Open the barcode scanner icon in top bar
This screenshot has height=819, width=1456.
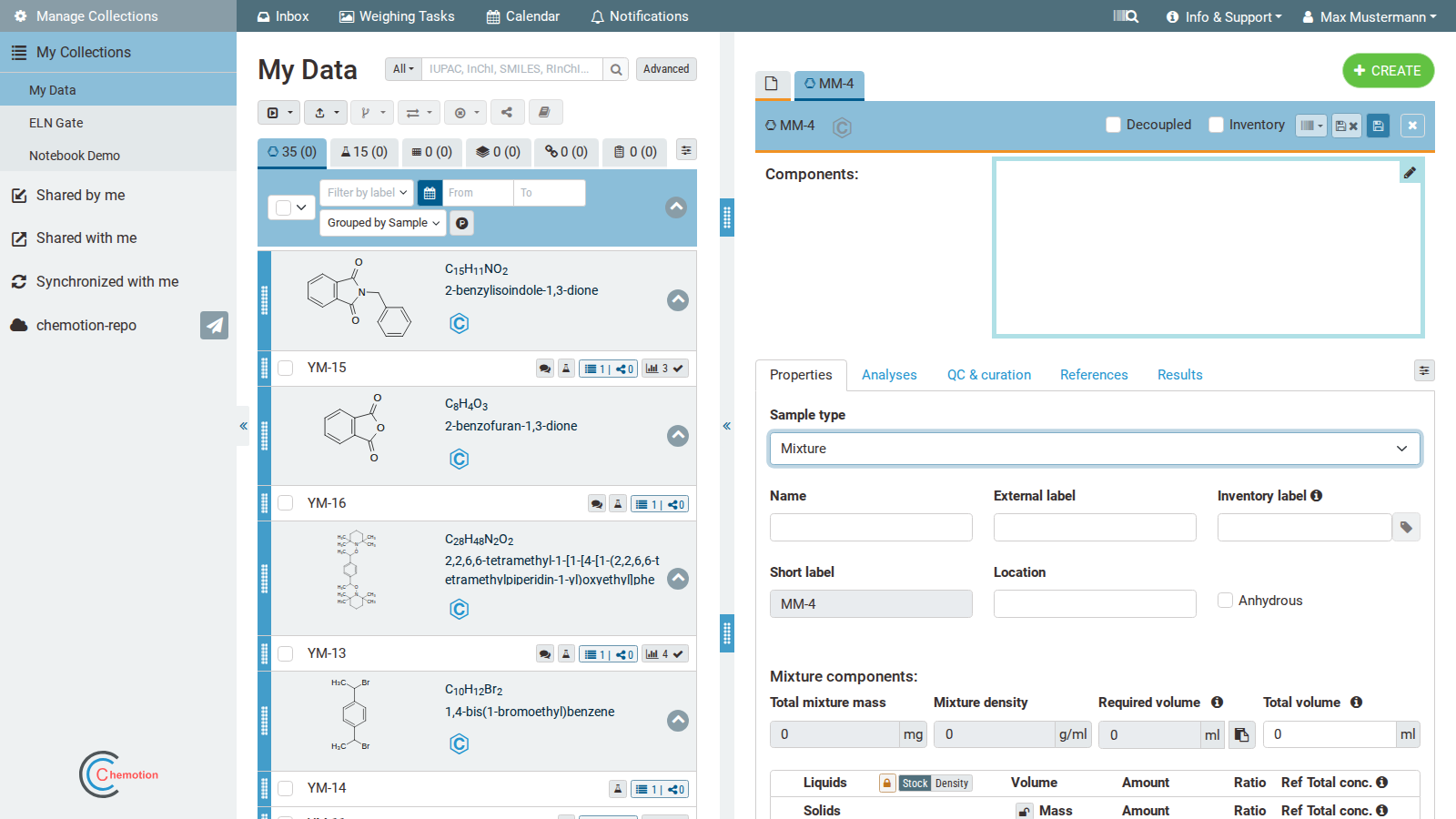[x=1126, y=16]
